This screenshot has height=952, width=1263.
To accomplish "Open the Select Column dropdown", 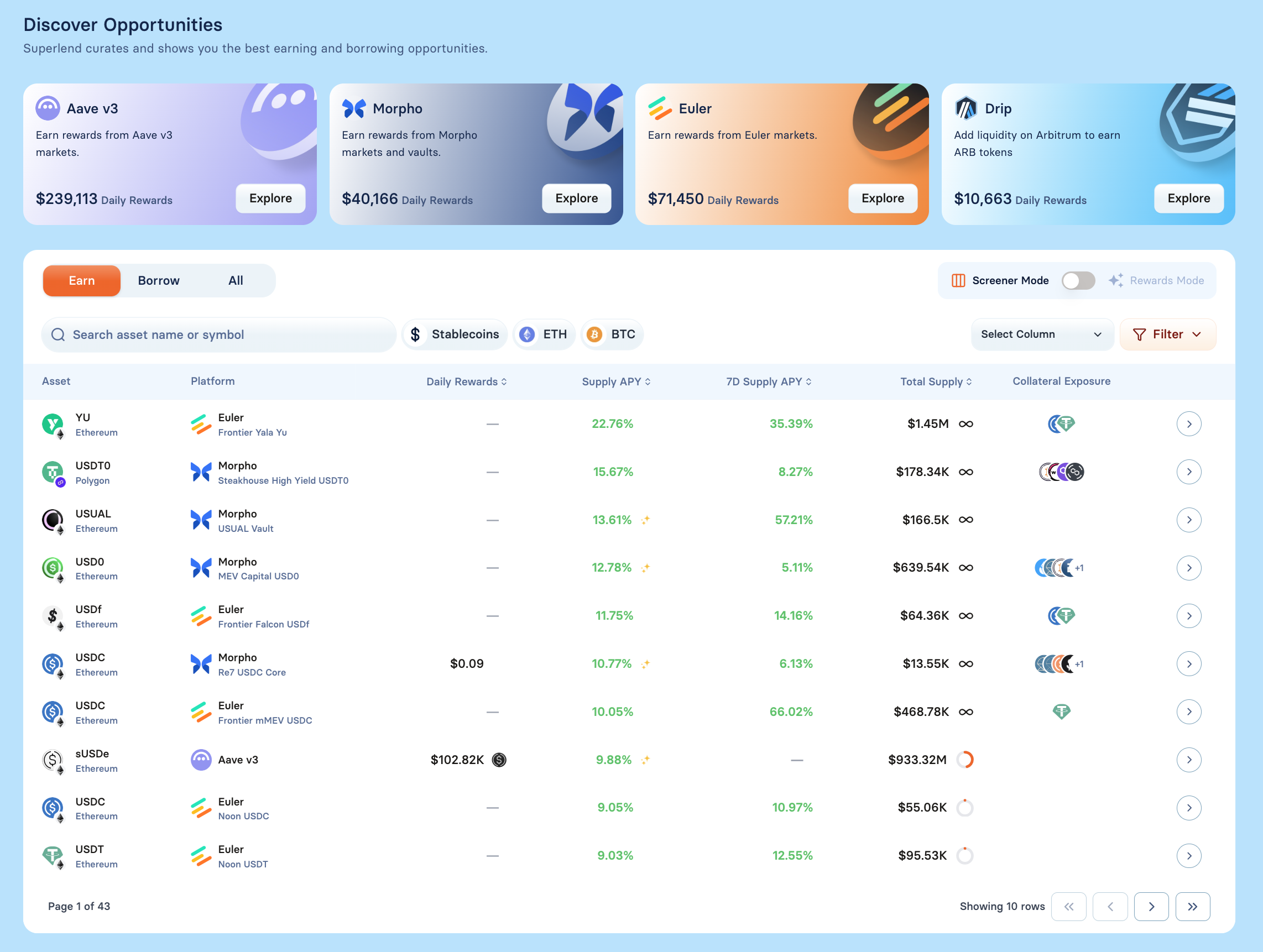I will pyautogui.click(x=1041, y=334).
